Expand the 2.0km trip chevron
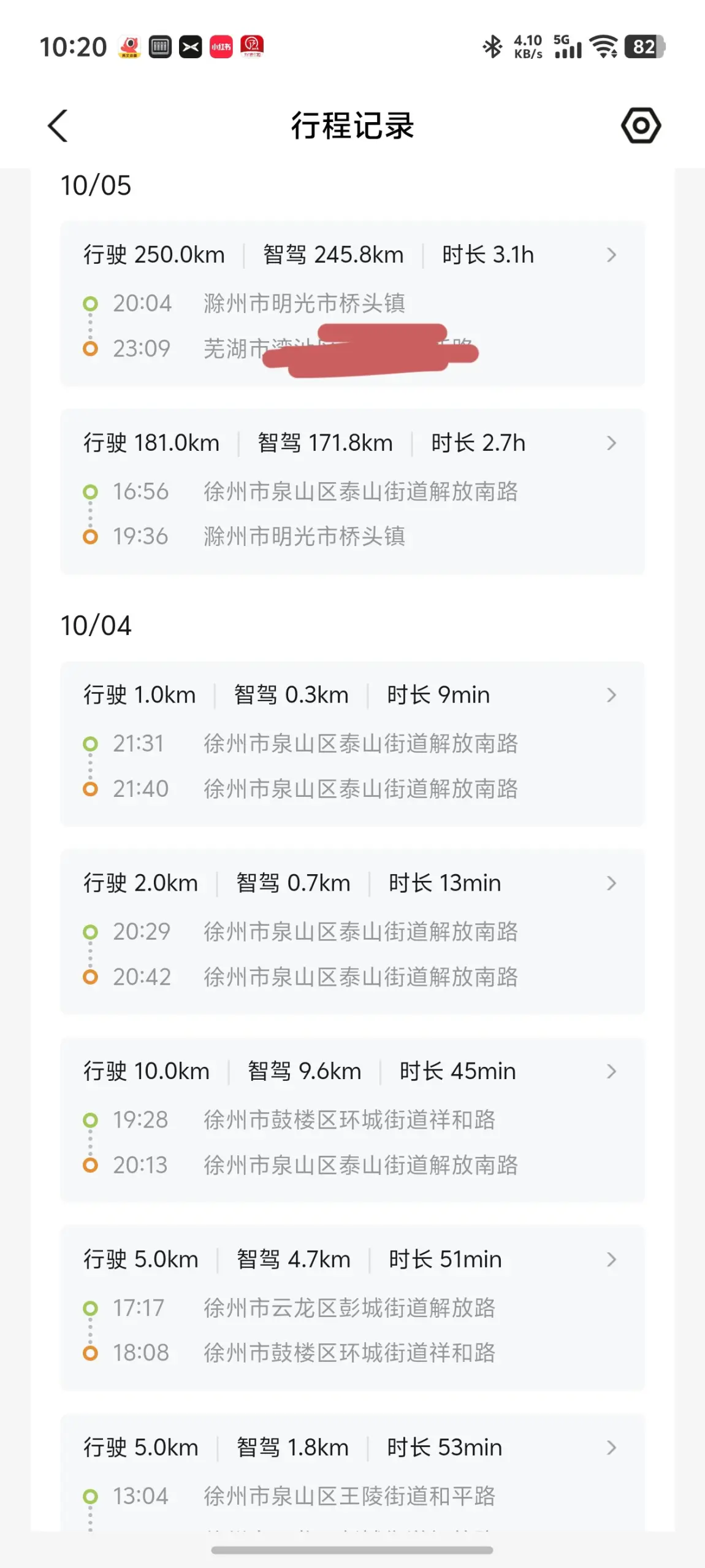Image resolution: width=705 pixels, height=1568 pixels. tap(611, 883)
